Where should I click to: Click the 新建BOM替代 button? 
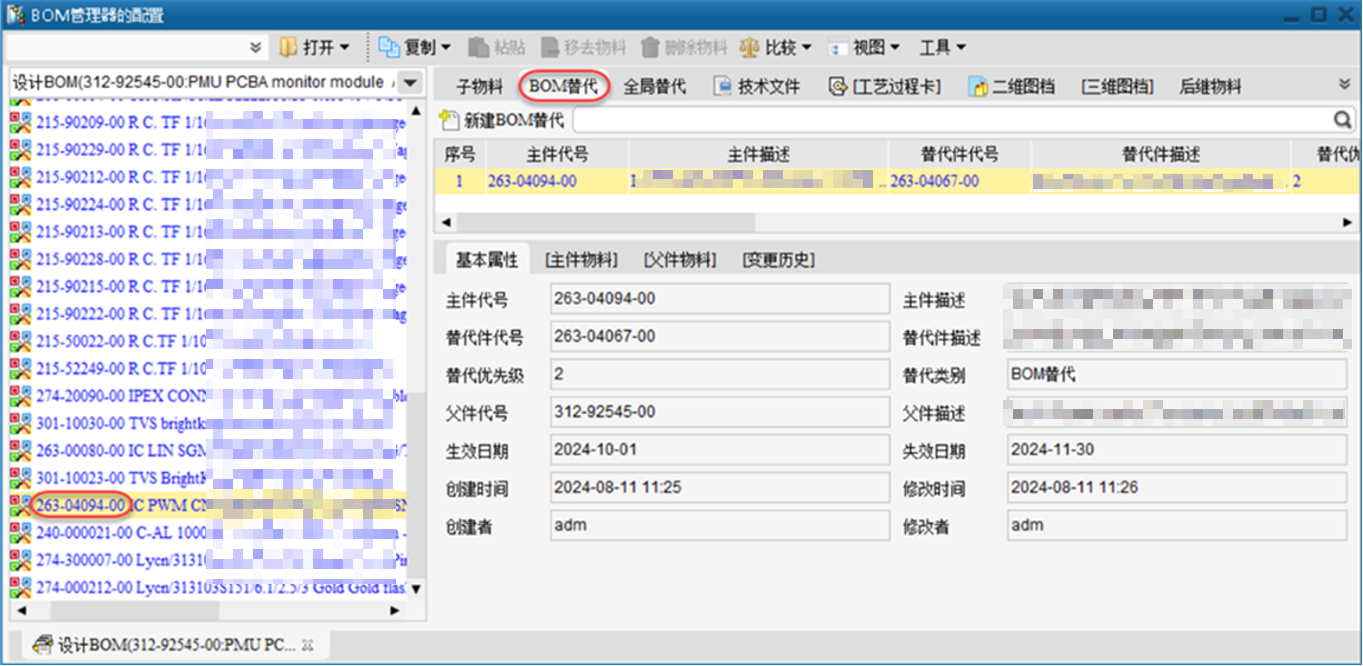[x=503, y=120]
